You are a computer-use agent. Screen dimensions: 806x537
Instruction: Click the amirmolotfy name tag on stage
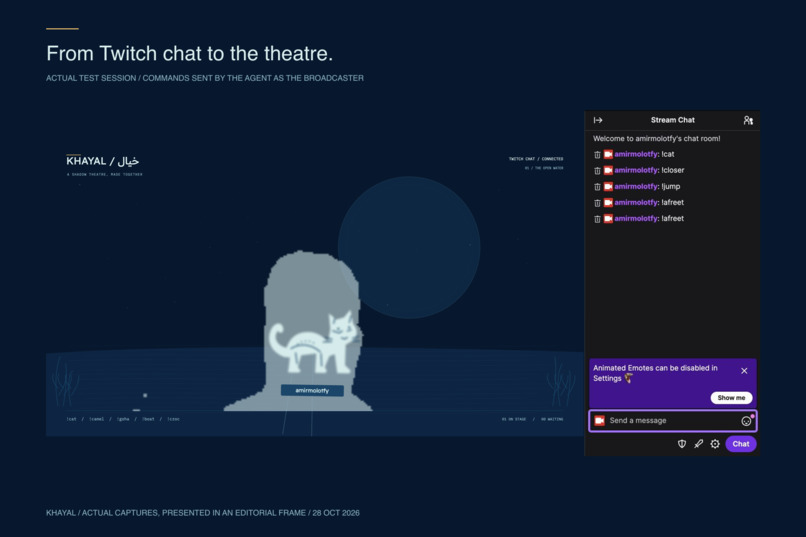click(312, 391)
